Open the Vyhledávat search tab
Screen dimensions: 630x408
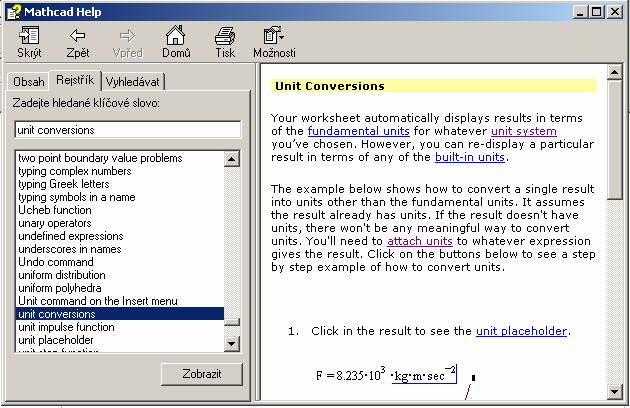pyautogui.click(x=133, y=82)
